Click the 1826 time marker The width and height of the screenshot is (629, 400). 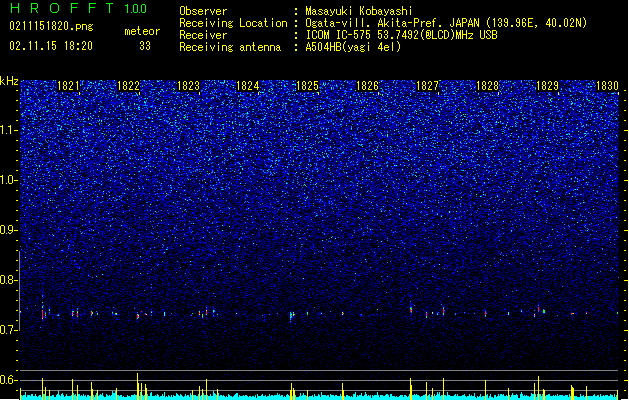pyautogui.click(x=367, y=86)
